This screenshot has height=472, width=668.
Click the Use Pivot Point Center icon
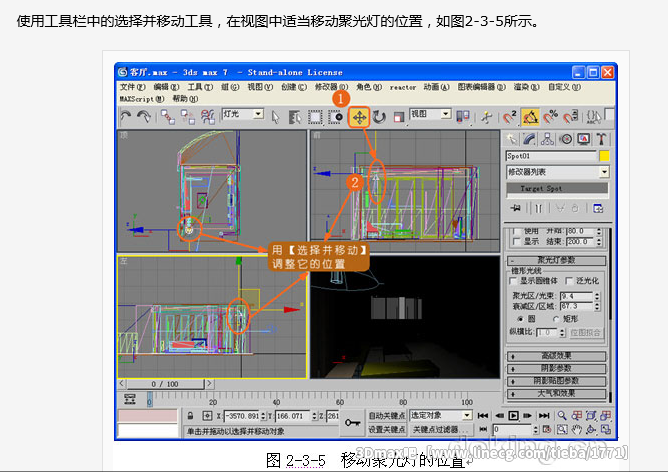point(463,117)
